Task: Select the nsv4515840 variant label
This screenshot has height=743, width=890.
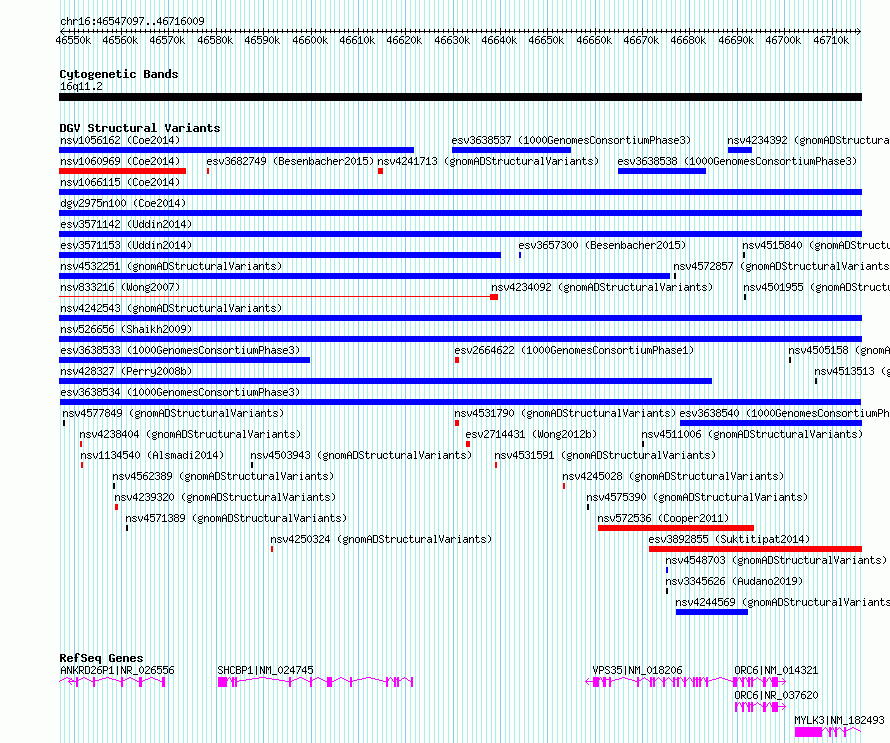Action: pyautogui.click(x=816, y=245)
